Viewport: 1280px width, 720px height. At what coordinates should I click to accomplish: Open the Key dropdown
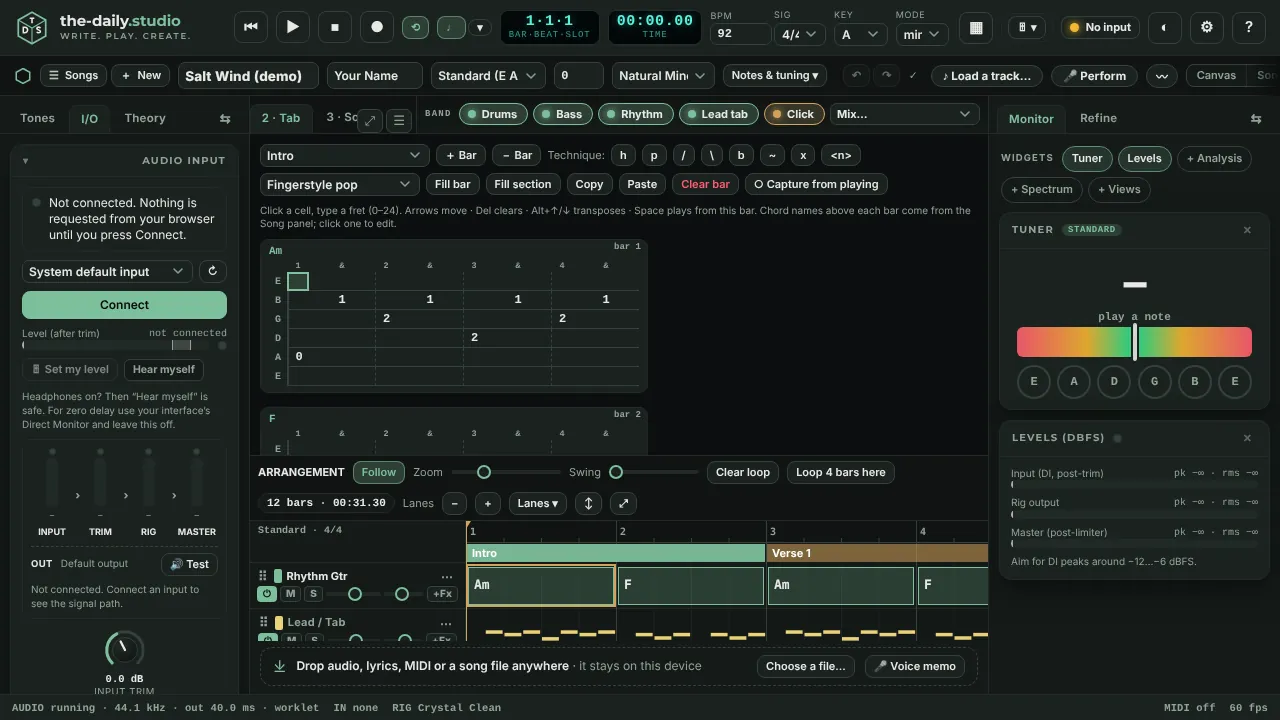coord(860,34)
